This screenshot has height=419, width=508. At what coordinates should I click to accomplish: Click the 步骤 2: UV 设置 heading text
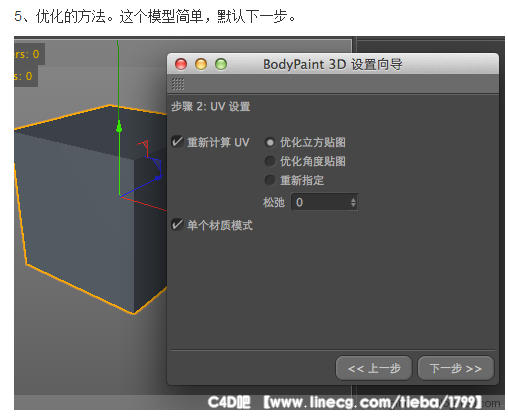click(x=211, y=107)
